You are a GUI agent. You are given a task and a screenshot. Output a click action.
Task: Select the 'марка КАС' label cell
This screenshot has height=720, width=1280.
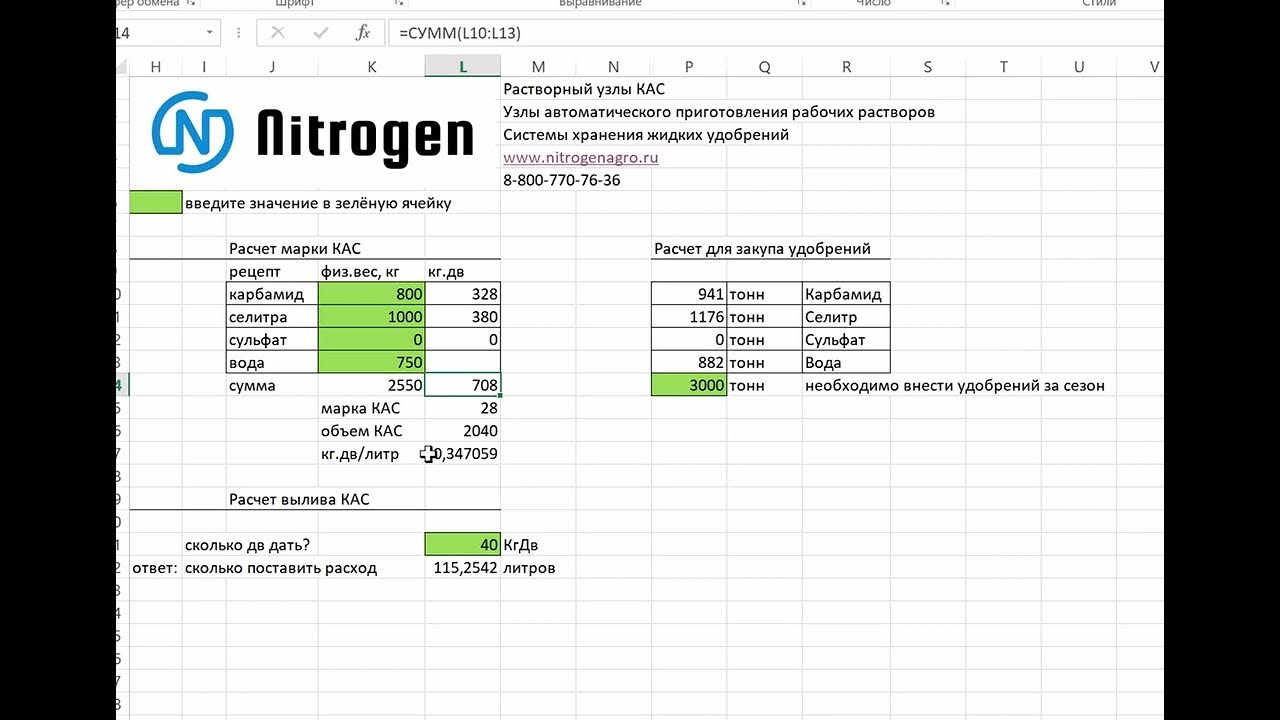[x=372, y=408]
